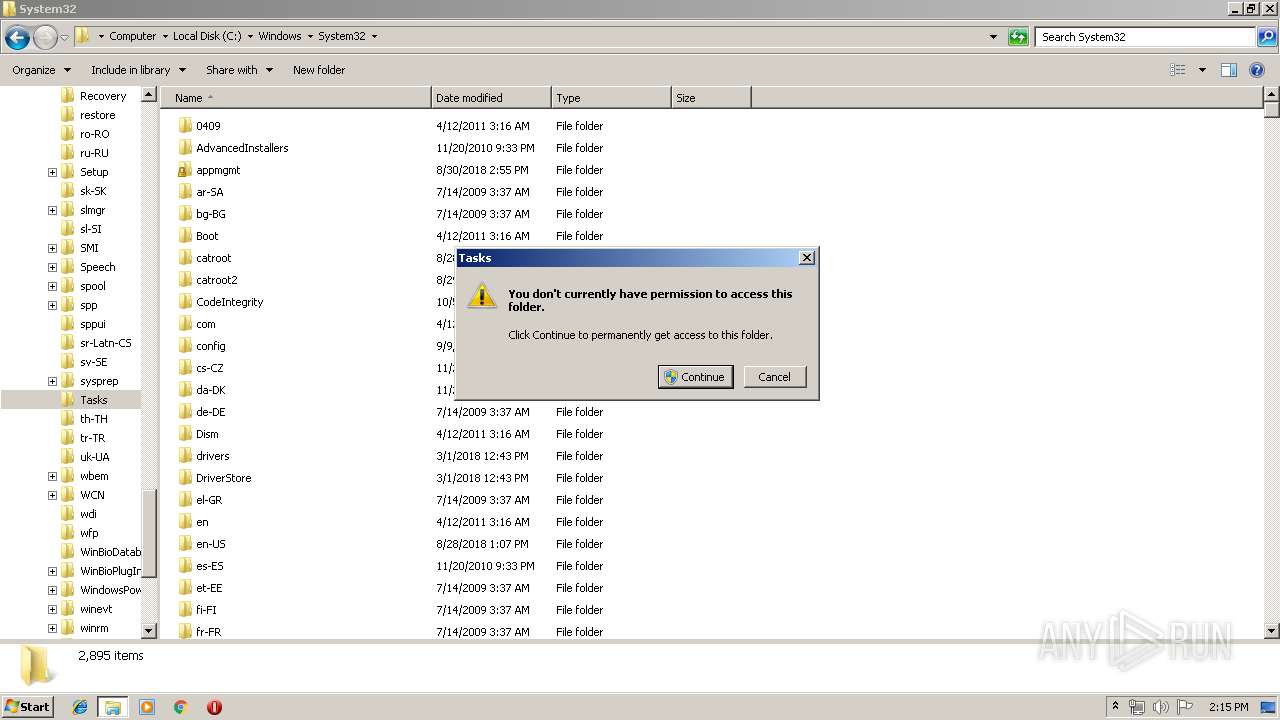The width and height of the screenshot is (1280, 720).
Task: Expand the wbem folder node
Action: tap(52, 476)
